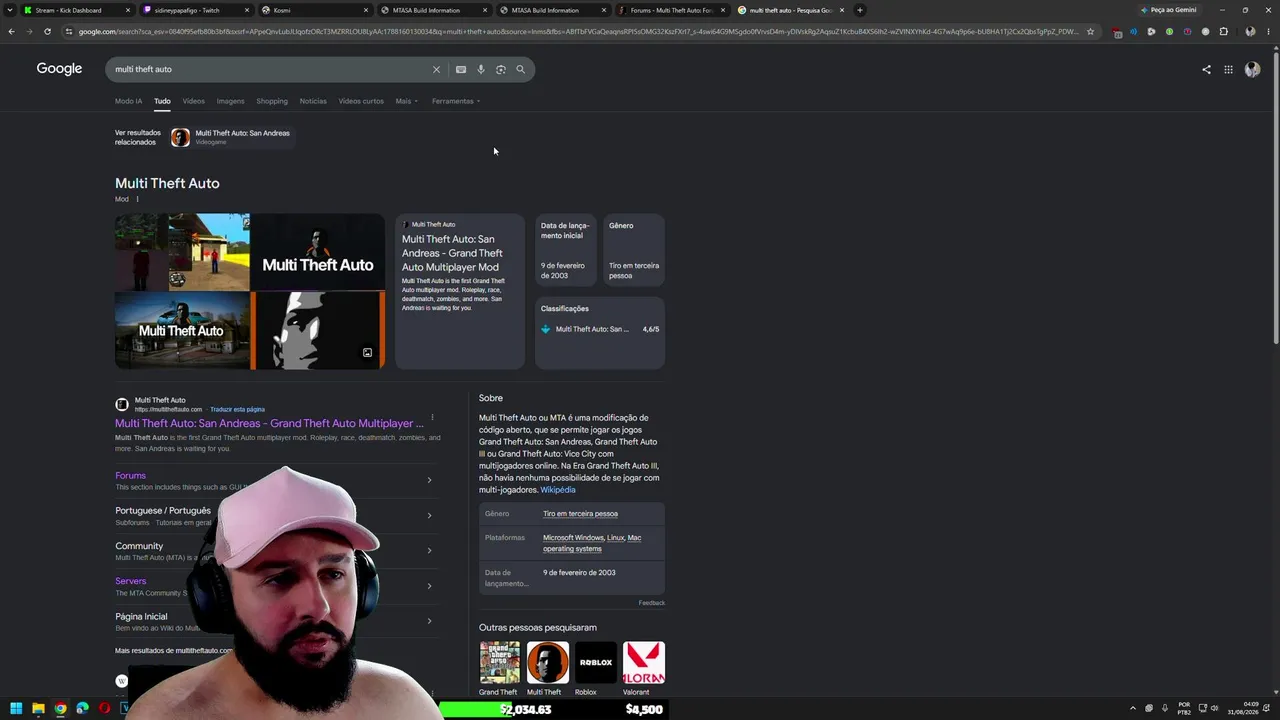Open the on-screen keyboard input tool
Viewport: 1280px width, 720px height.
(461, 69)
